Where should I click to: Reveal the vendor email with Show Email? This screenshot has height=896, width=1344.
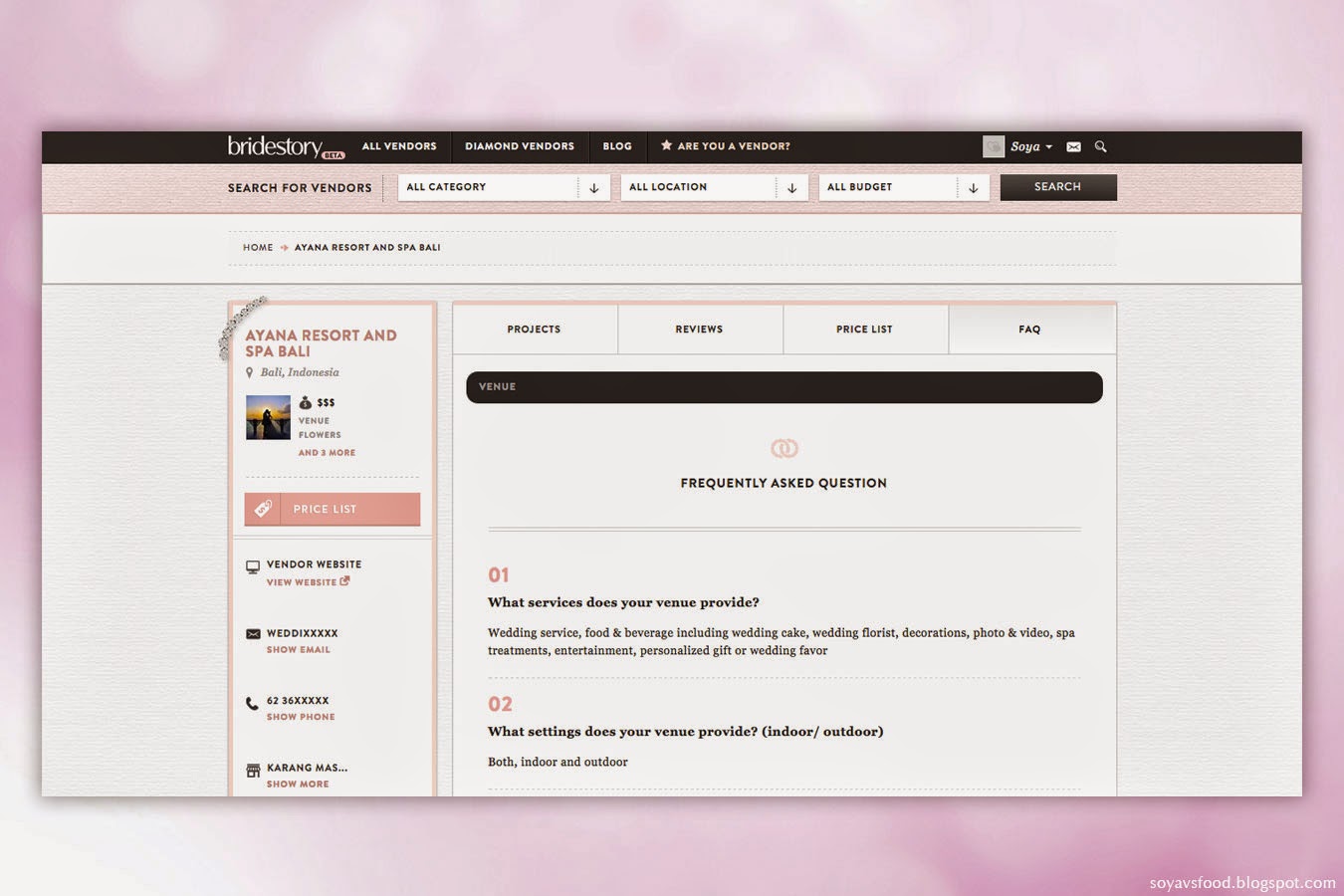coord(299,650)
